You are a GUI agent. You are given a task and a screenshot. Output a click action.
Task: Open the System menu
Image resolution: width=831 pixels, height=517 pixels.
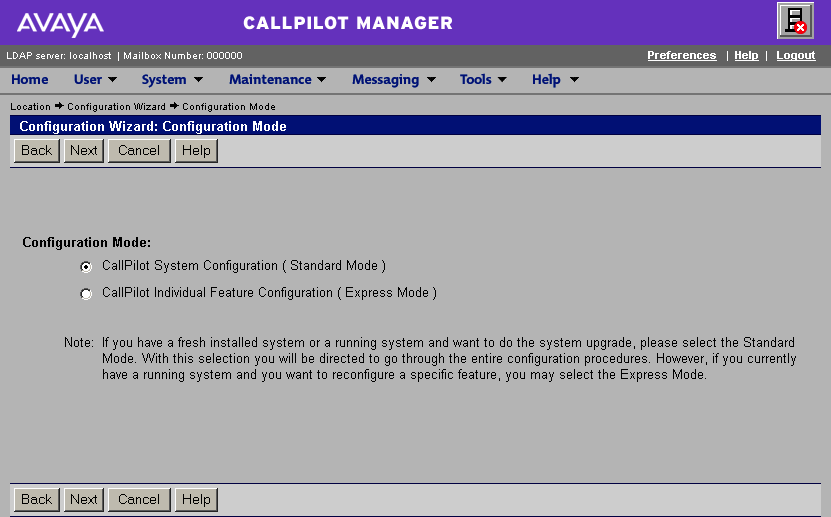(x=164, y=79)
